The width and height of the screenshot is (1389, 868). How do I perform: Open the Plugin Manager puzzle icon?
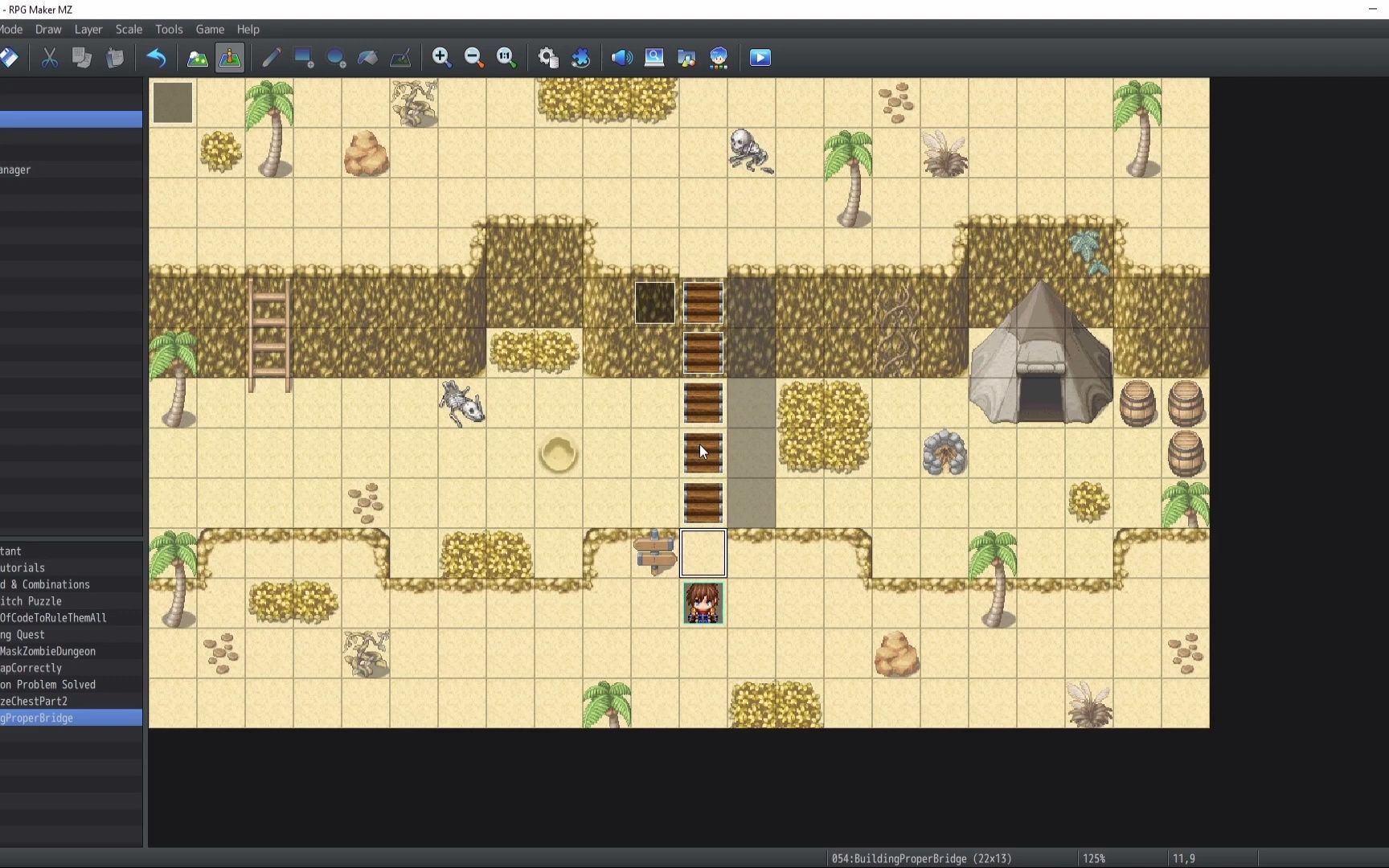coord(580,58)
